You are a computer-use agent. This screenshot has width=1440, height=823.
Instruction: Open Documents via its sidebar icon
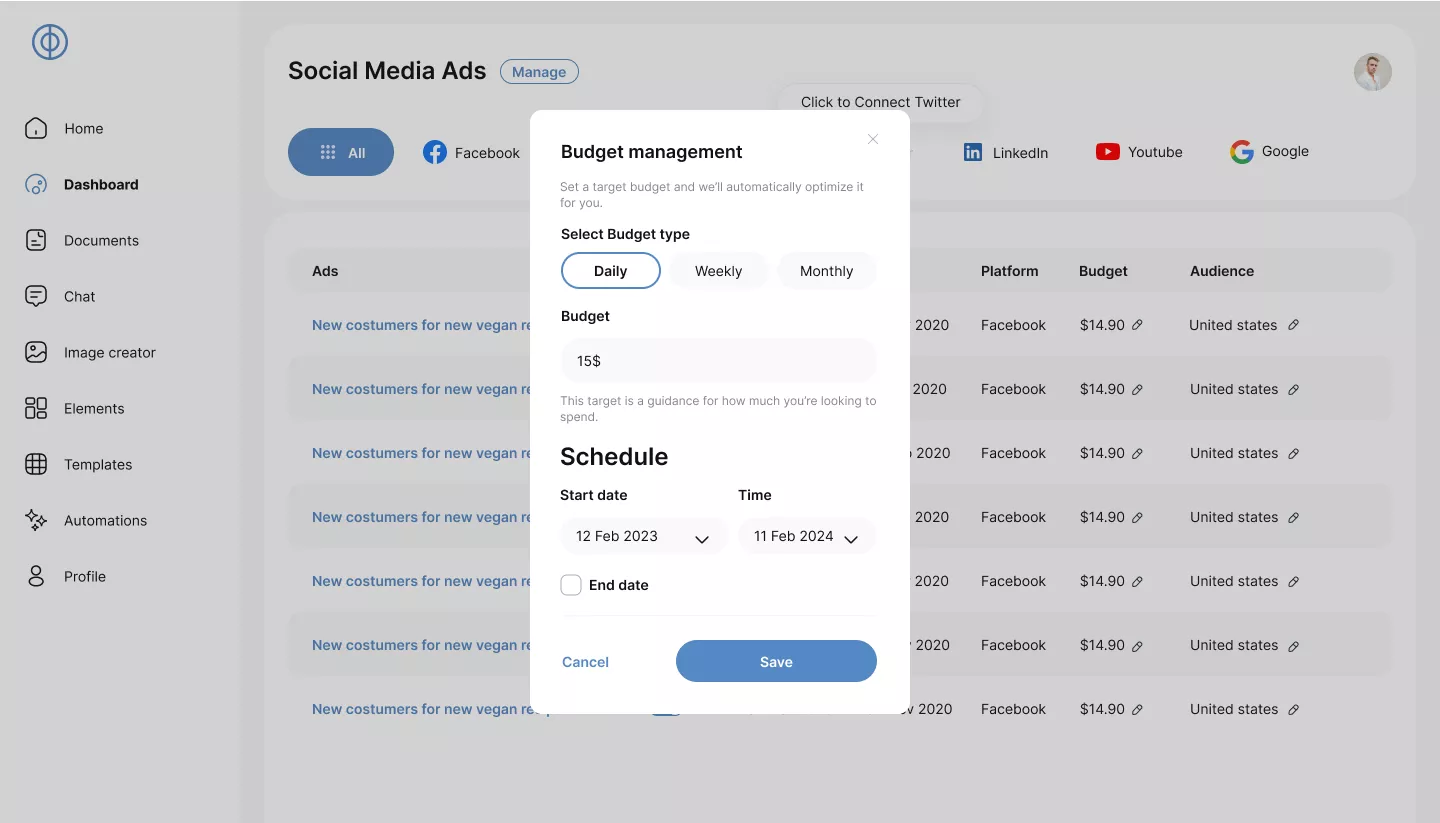(x=36, y=240)
